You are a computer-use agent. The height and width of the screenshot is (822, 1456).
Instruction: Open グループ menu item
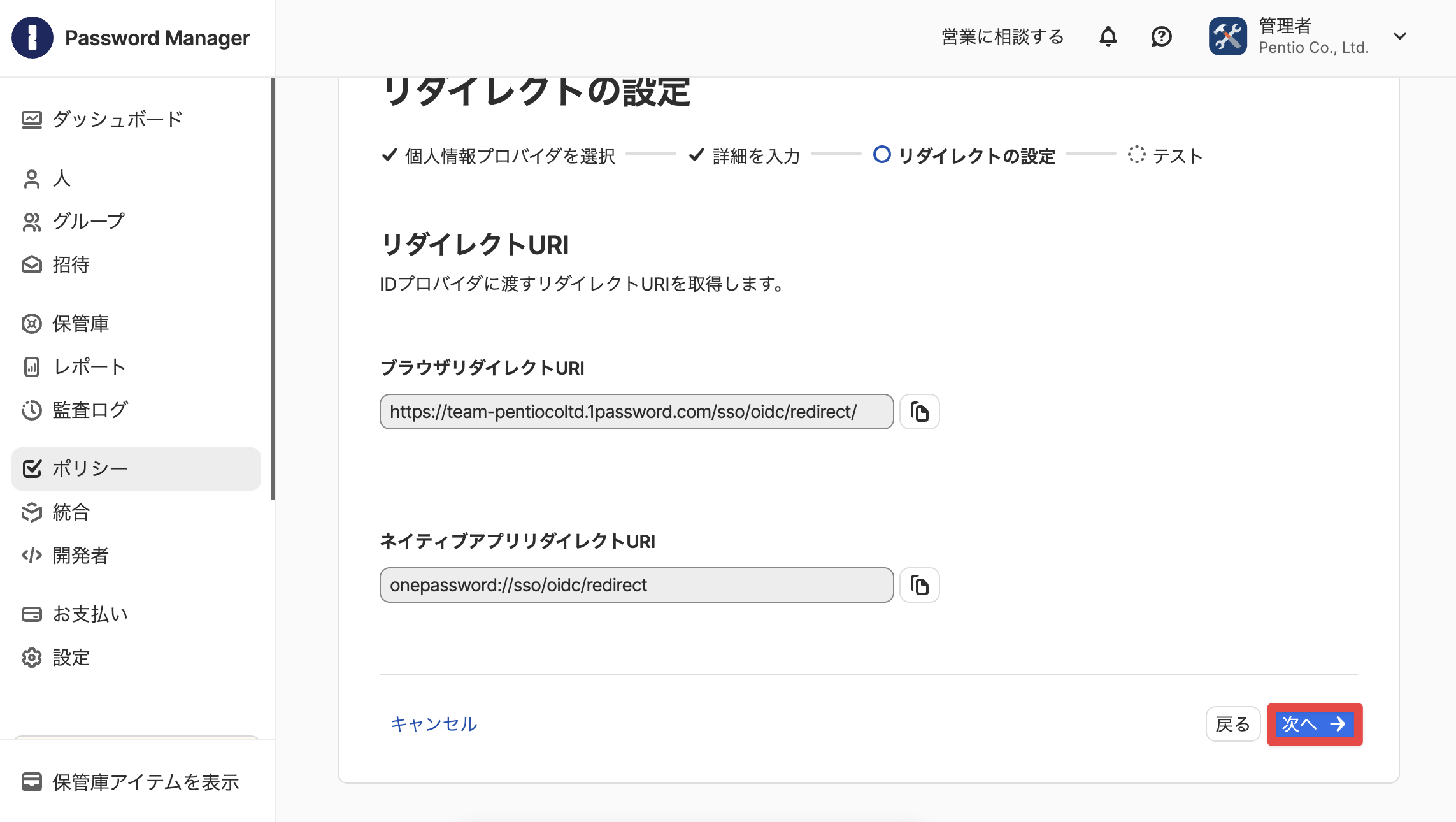pyautogui.click(x=136, y=222)
